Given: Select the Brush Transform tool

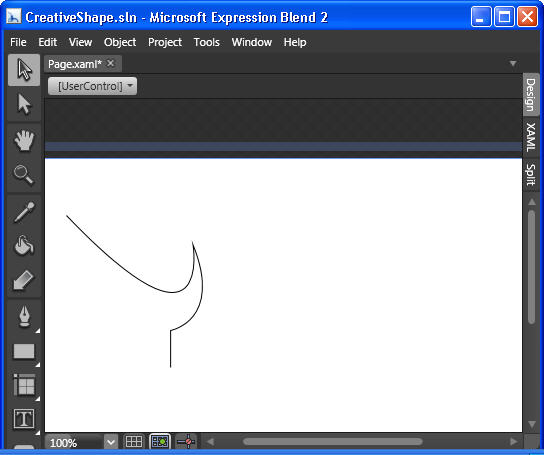Looking at the screenshot, I should 24,280.
